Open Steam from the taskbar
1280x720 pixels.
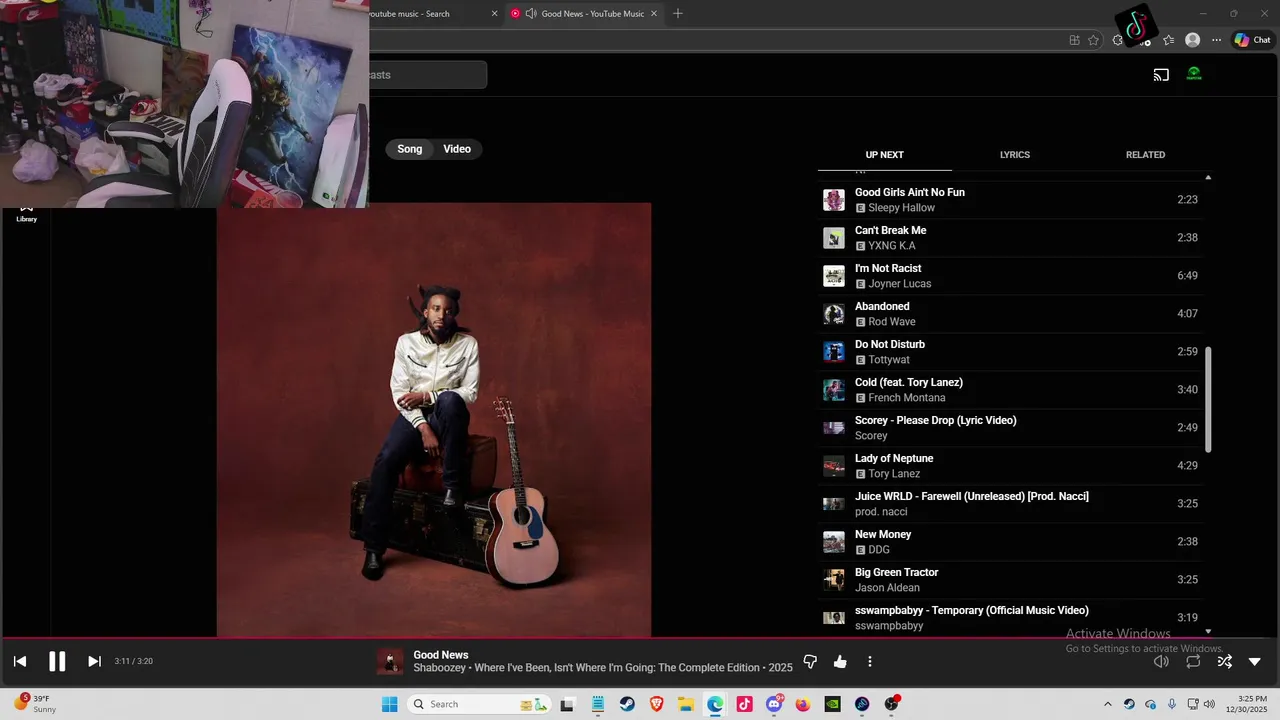click(x=626, y=704)
